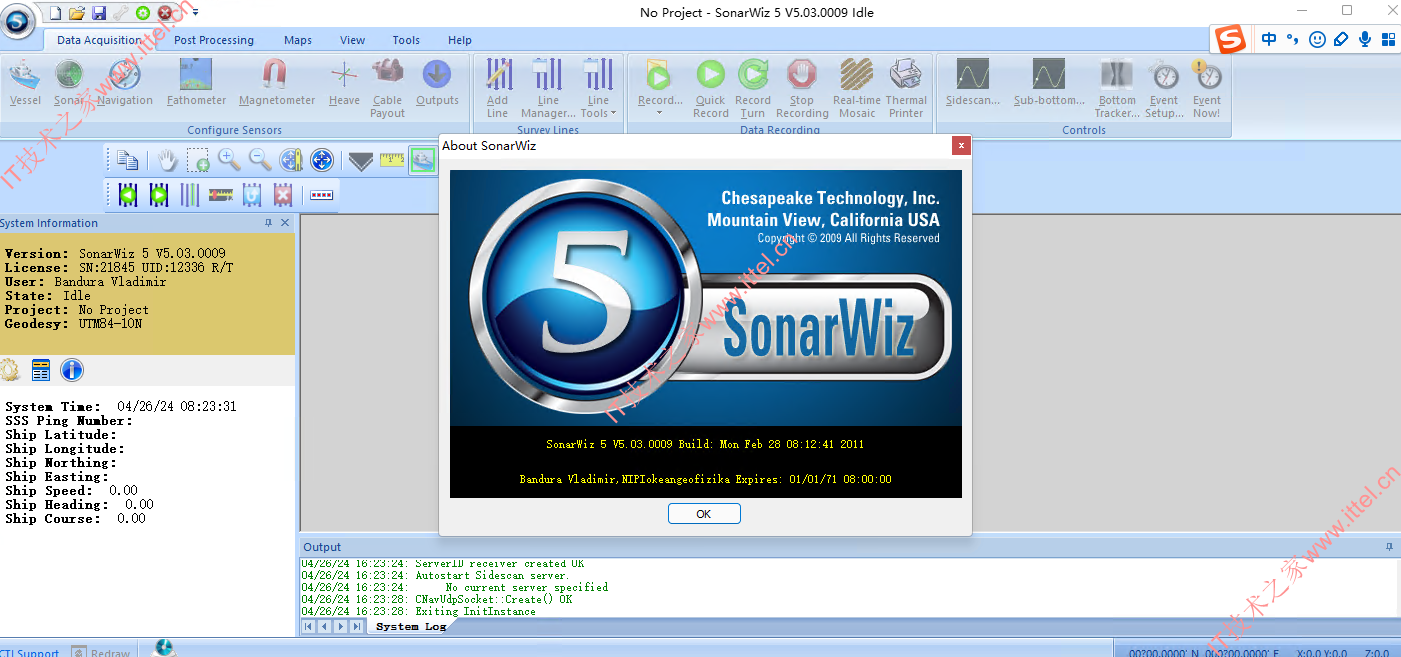Click the zoom to full extents globe icon
Screen dimensions: 1401x657
322,160
